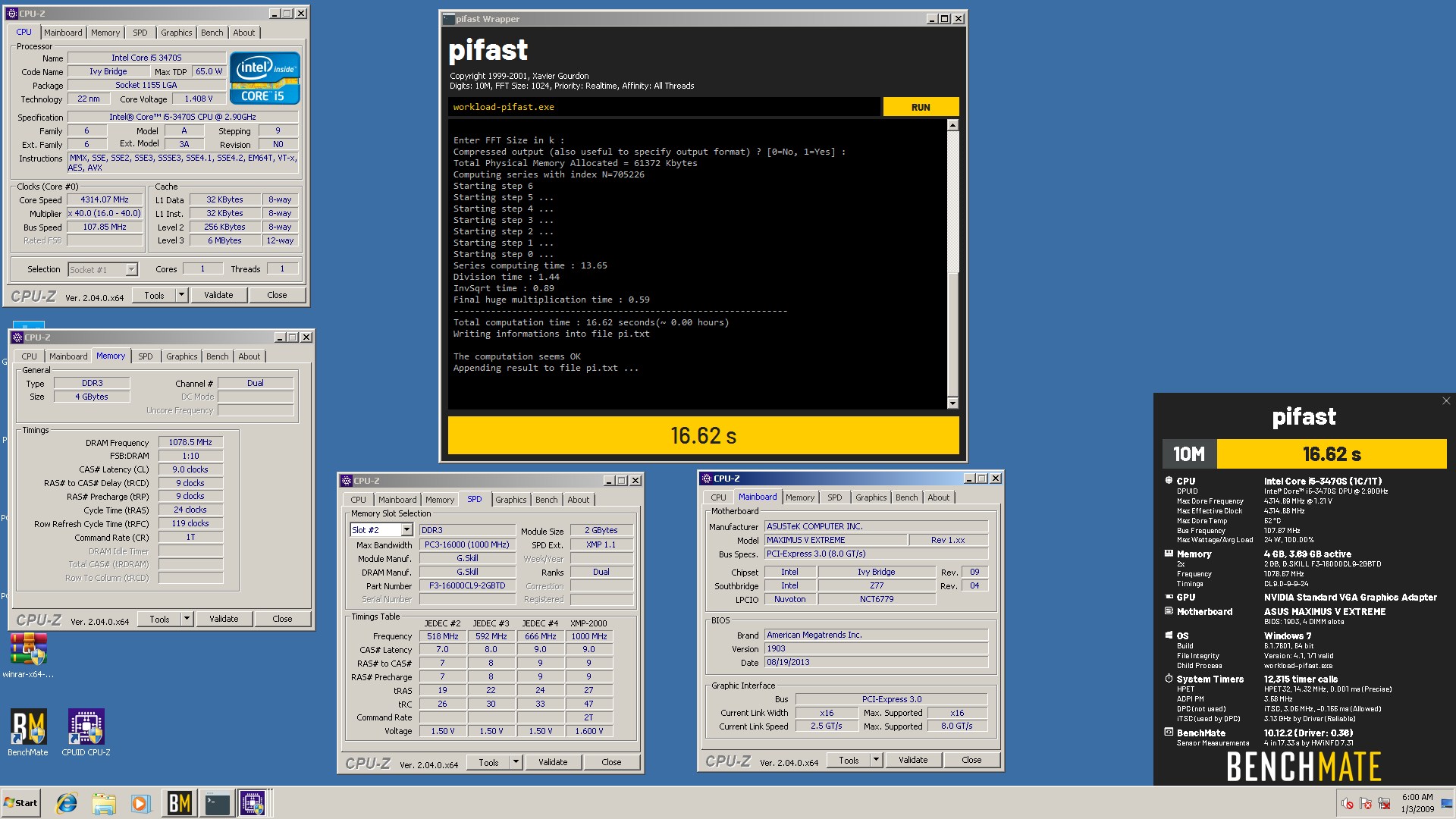1456x819 pixels.
Task: Open Graphics tab in CPU-Z SPD window
Action: [510, 500]
